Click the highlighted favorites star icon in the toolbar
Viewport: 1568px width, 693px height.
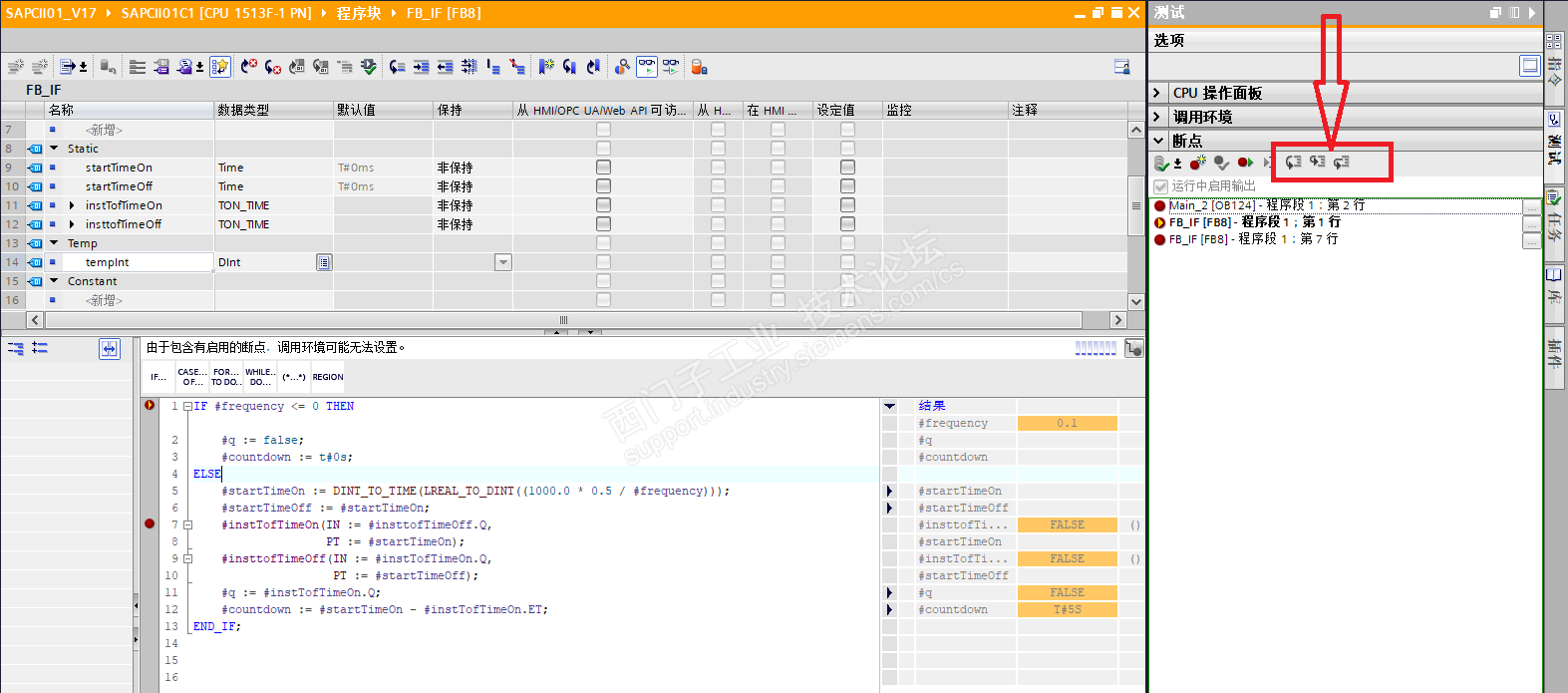(x=220, y=67)
